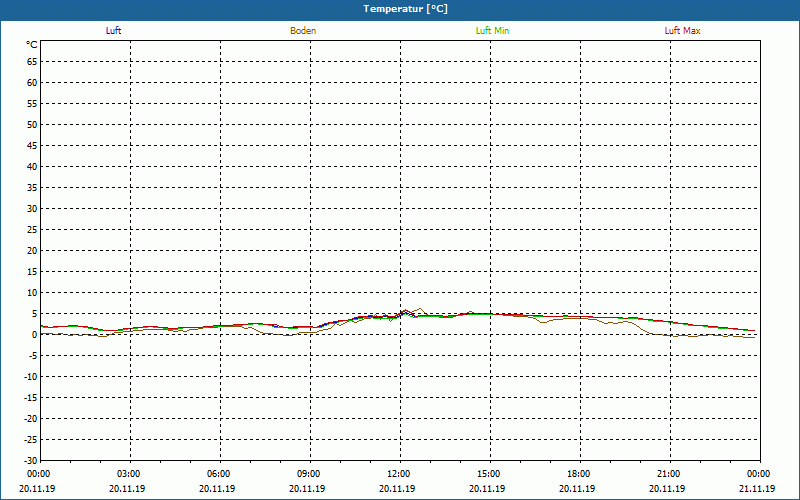Select the green Luft Min legend label
Image resolution: width=800 pixels, height=500 pixels.
point(492,31)
